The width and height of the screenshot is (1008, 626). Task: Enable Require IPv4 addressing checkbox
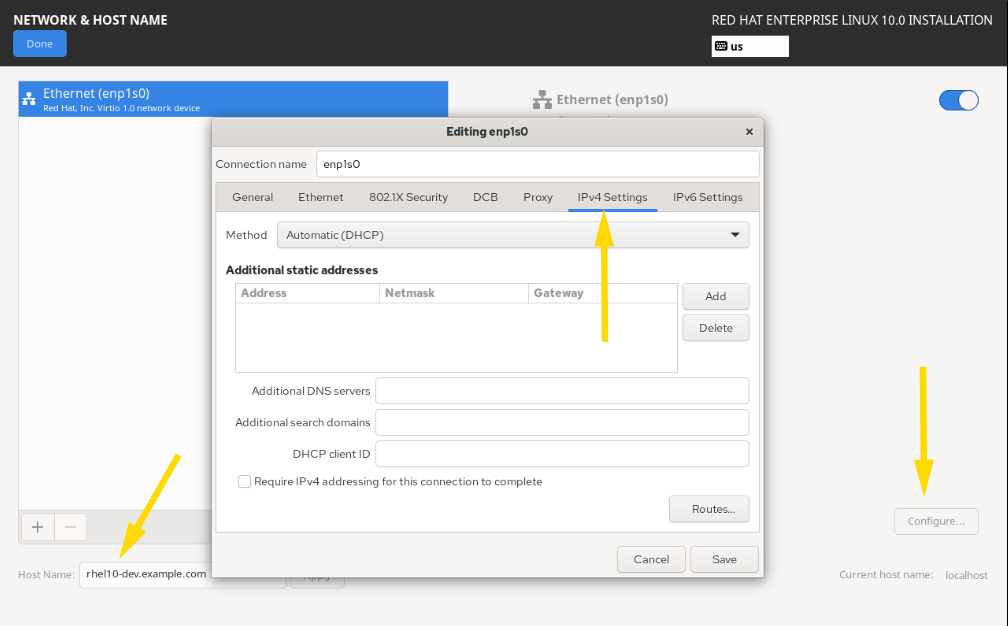(x=244, y=481)
